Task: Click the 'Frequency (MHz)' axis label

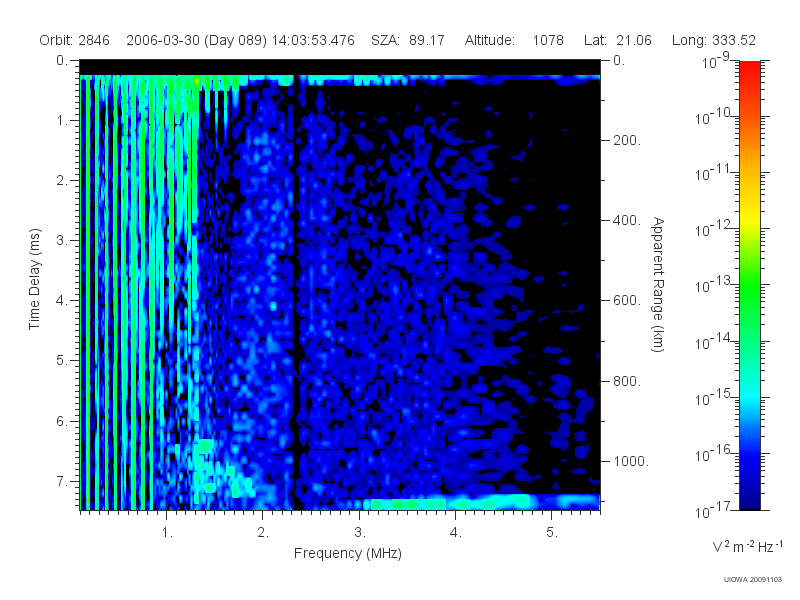Action: 347,553
